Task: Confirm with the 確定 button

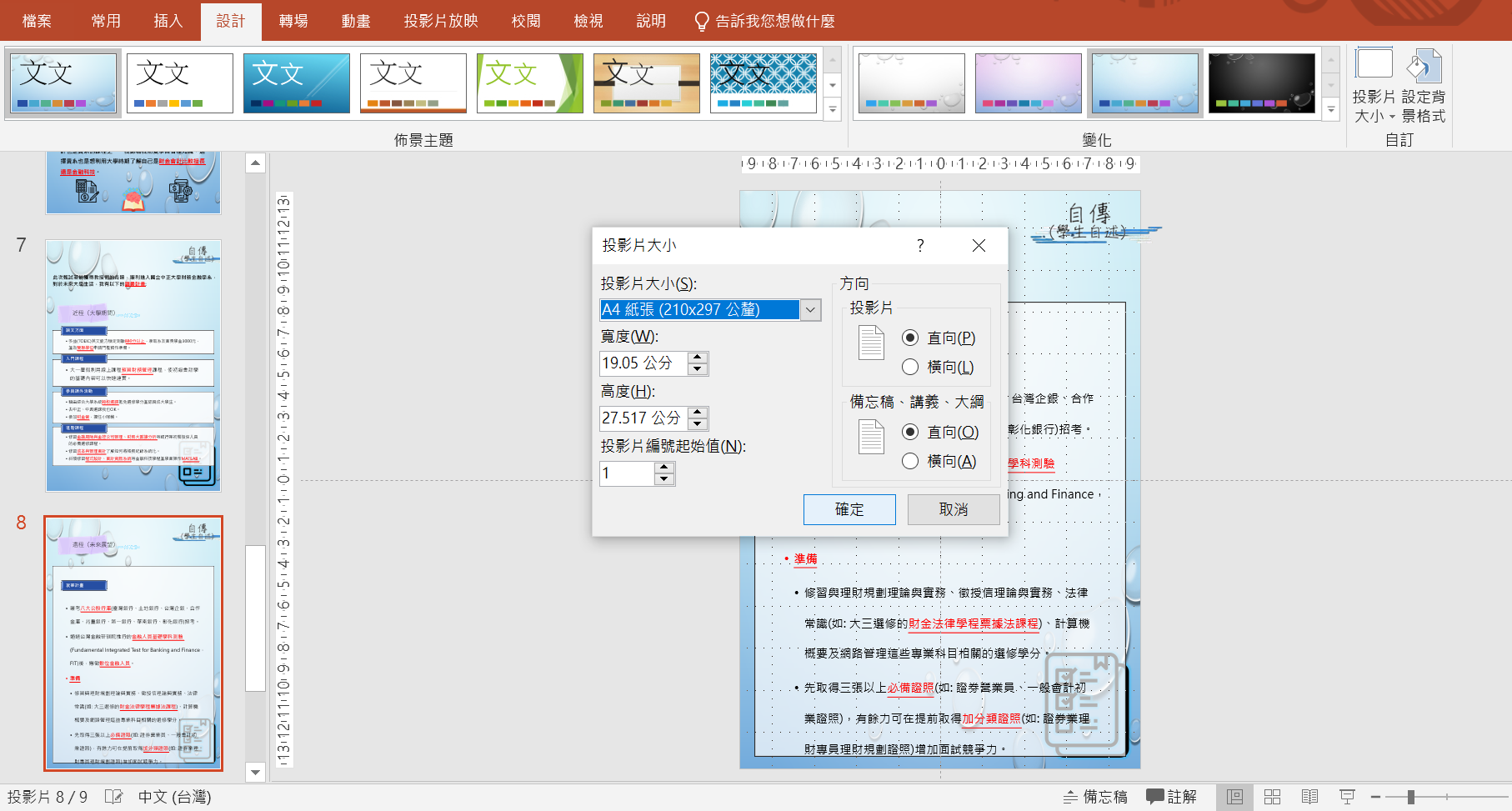Action: pyautogui.click(x=849, y=509)
